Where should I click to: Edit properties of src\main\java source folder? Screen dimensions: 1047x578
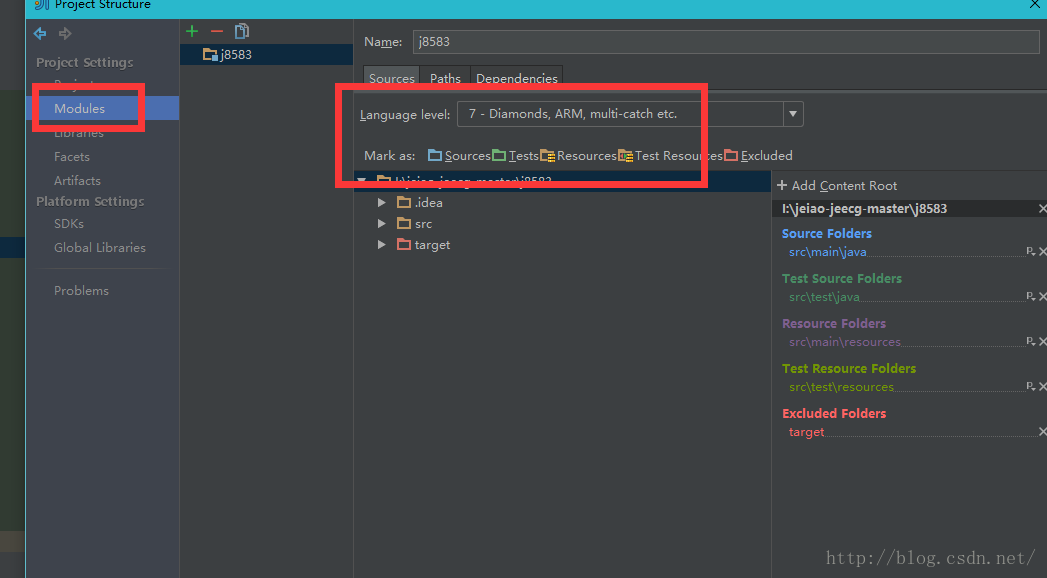pyautogui.click(x=1030, y=252)
